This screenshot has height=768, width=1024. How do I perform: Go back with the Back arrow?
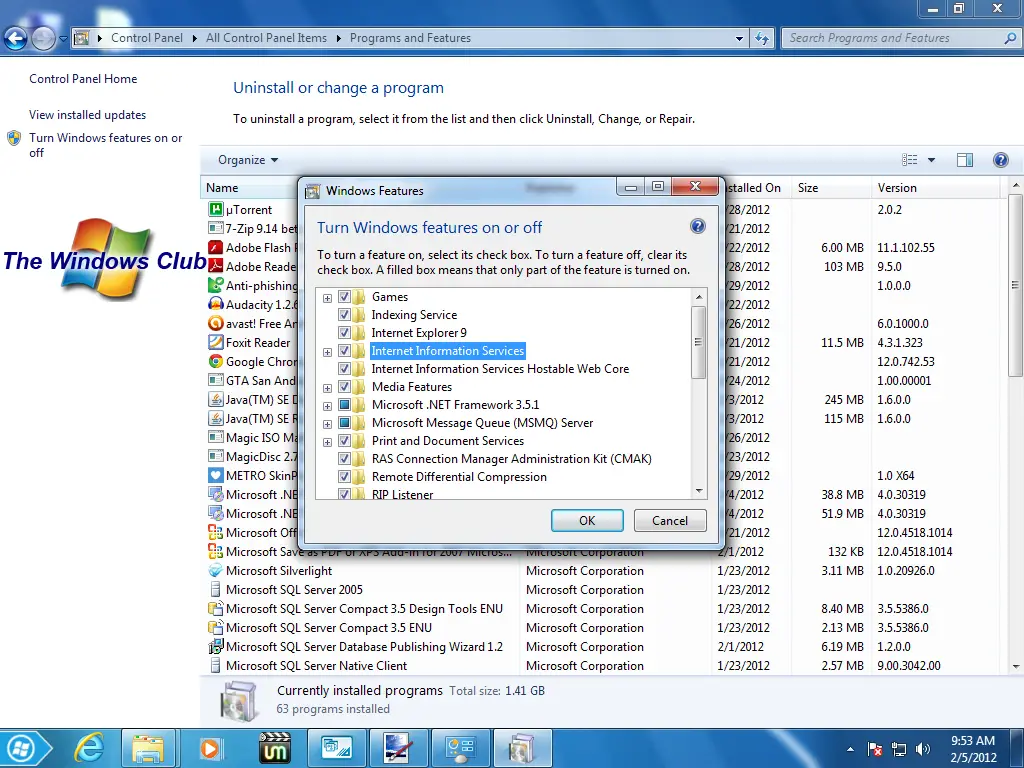pyautogui.click(x=16, y=39)
